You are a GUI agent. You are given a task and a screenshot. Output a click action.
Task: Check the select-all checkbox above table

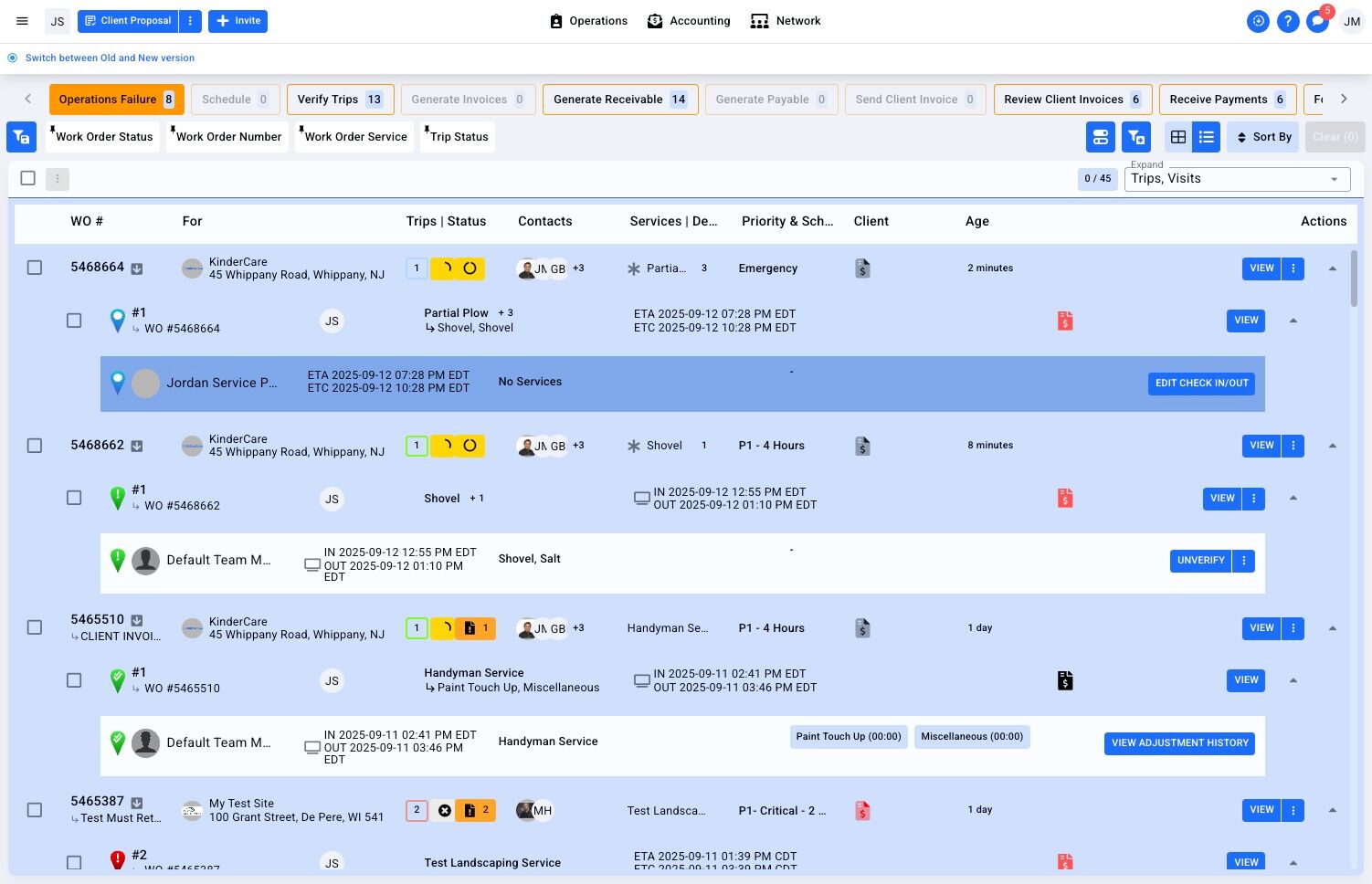click(x=28, y=178)
